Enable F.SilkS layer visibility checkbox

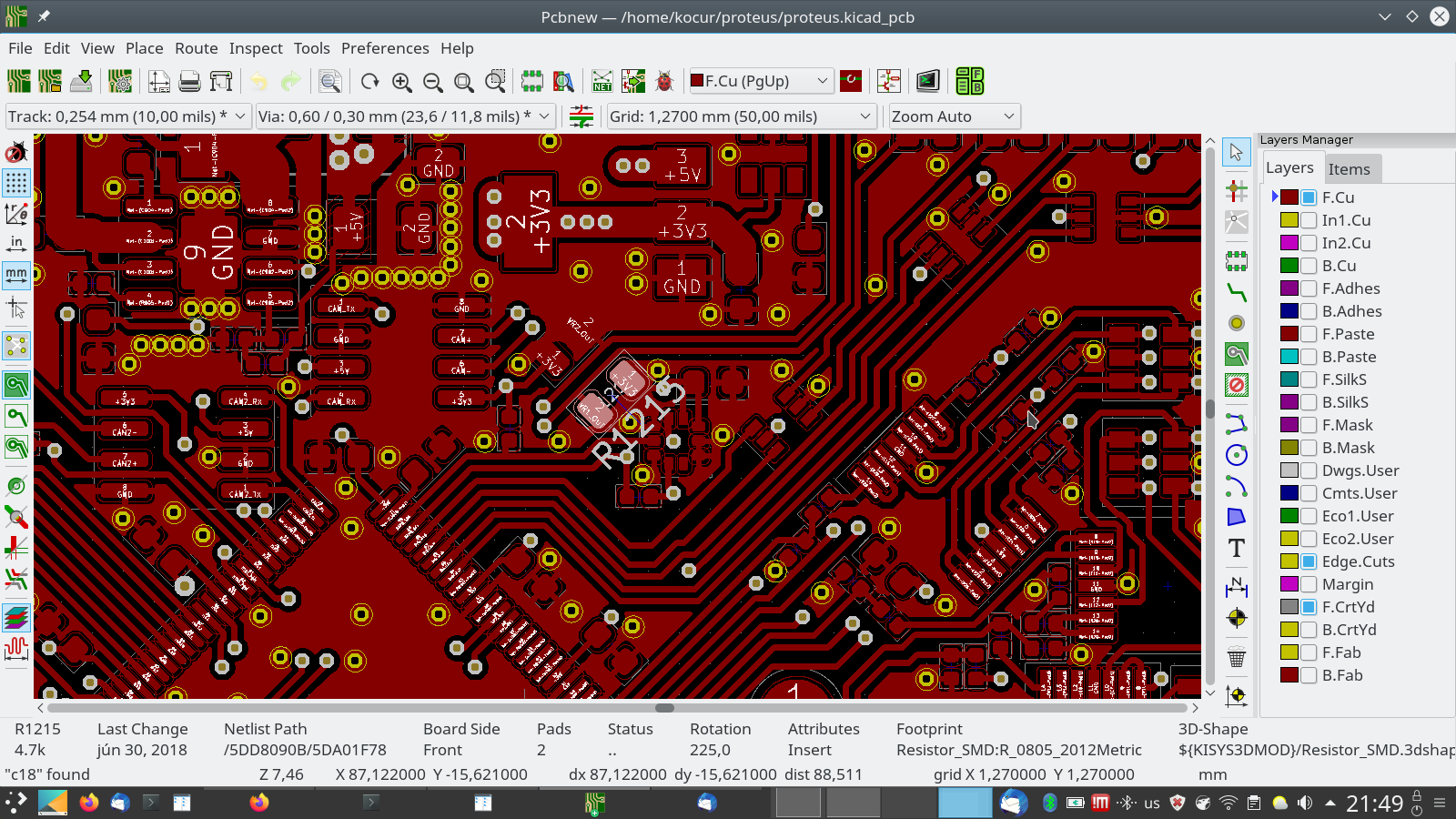pyautogui.click(x=1309, y=379)
